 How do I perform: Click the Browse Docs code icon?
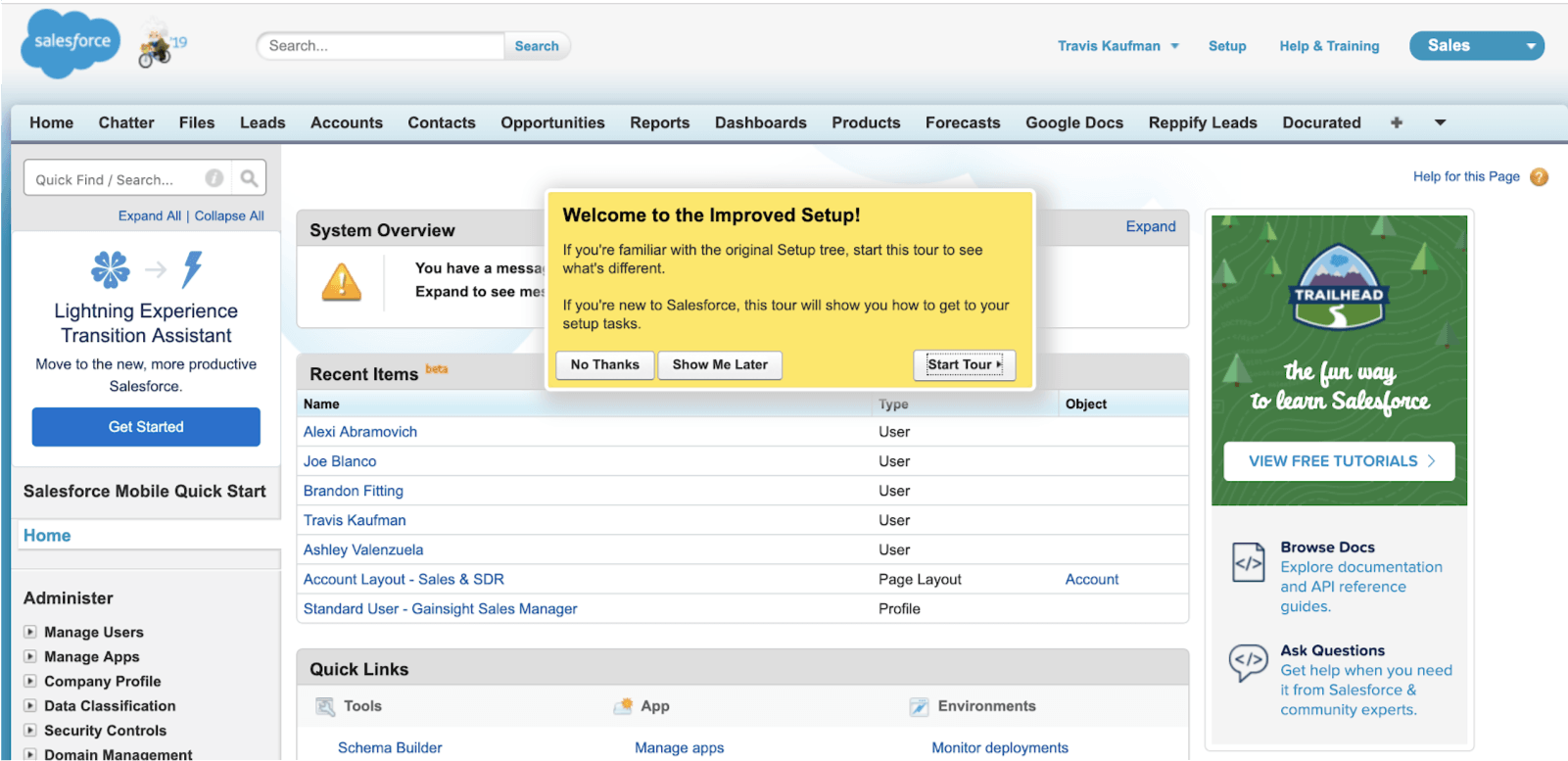tap(1248, 563)
